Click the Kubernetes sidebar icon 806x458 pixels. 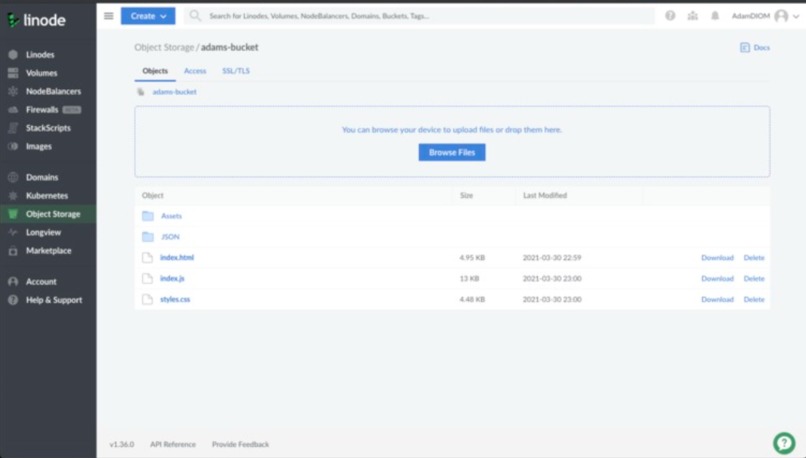[13, 196]
